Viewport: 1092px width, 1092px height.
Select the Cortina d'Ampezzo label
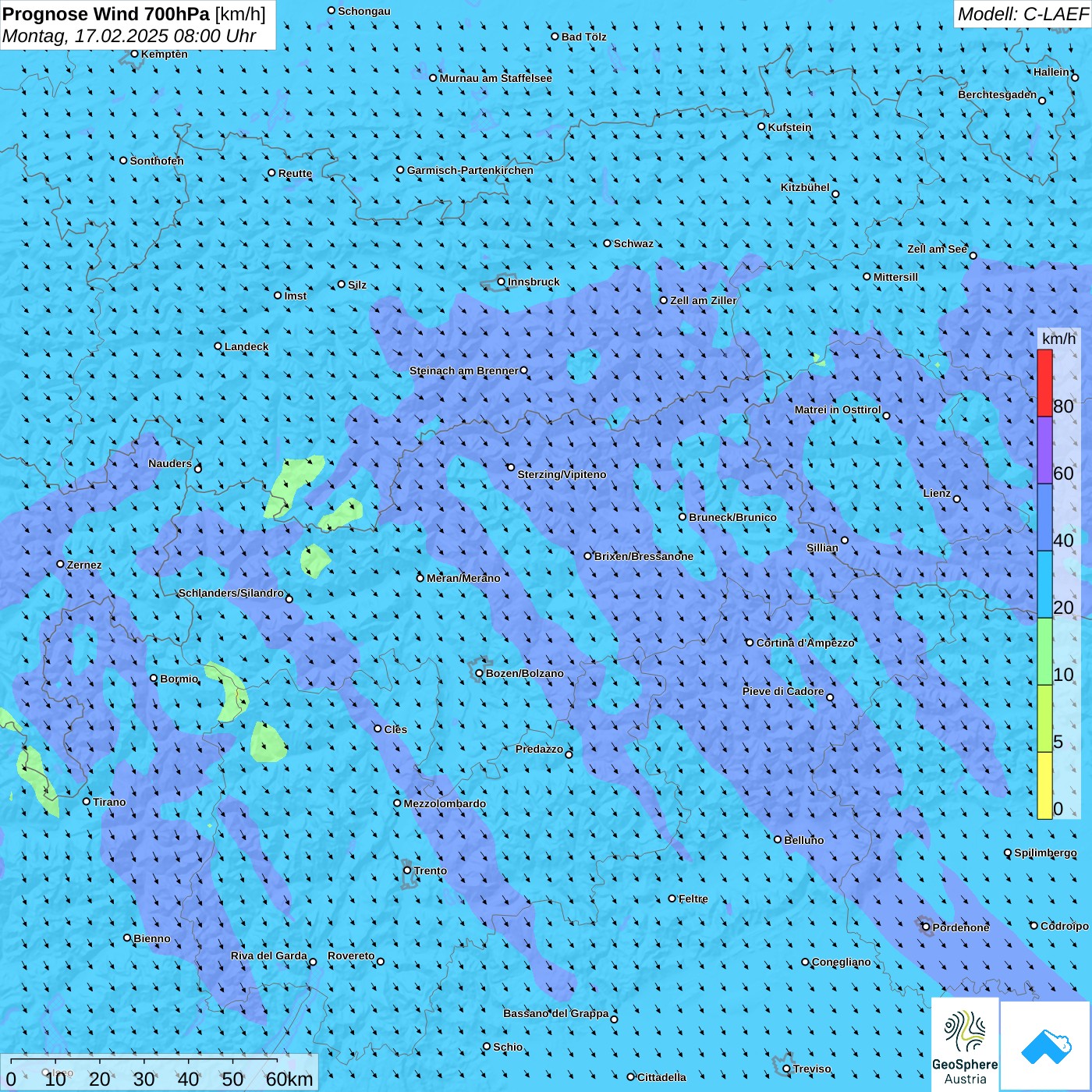(x=806, y=643)
